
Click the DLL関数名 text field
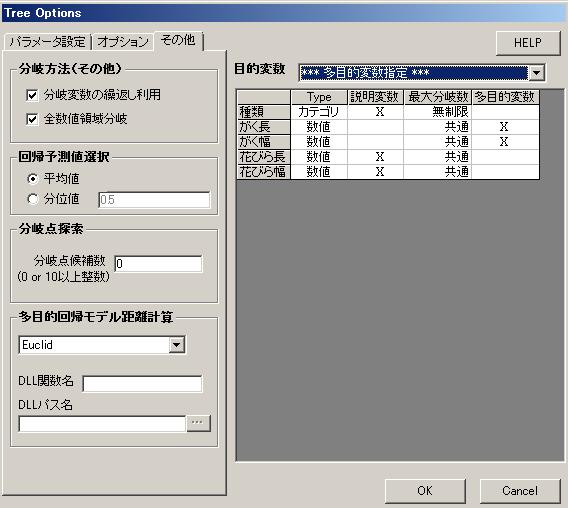(x=142, y=384)
